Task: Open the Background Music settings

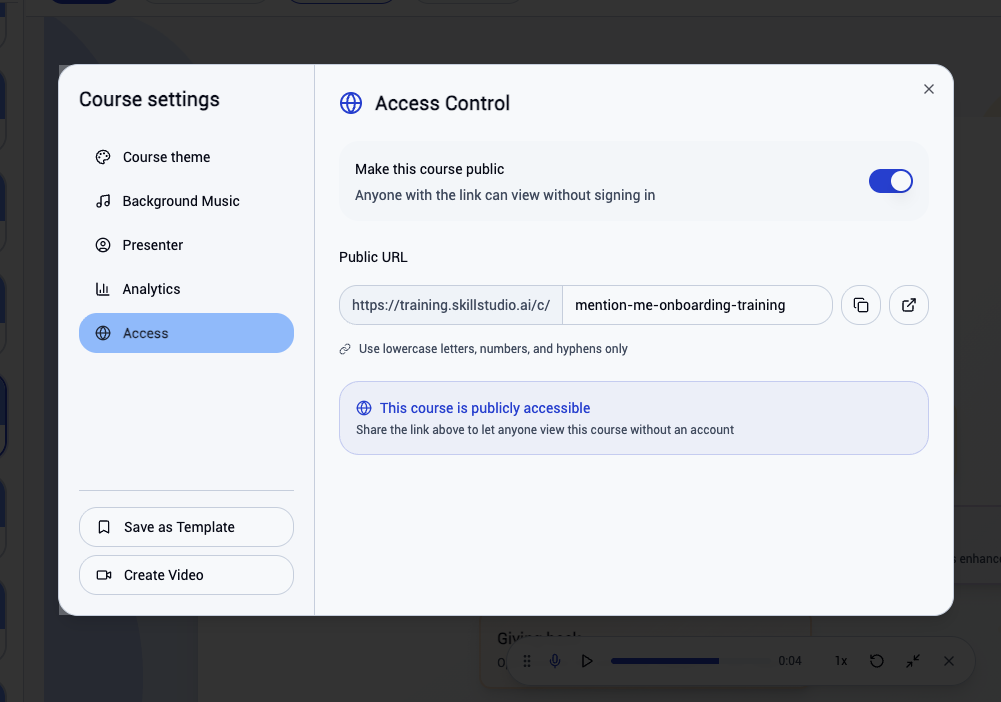Action: pos(186,201)
